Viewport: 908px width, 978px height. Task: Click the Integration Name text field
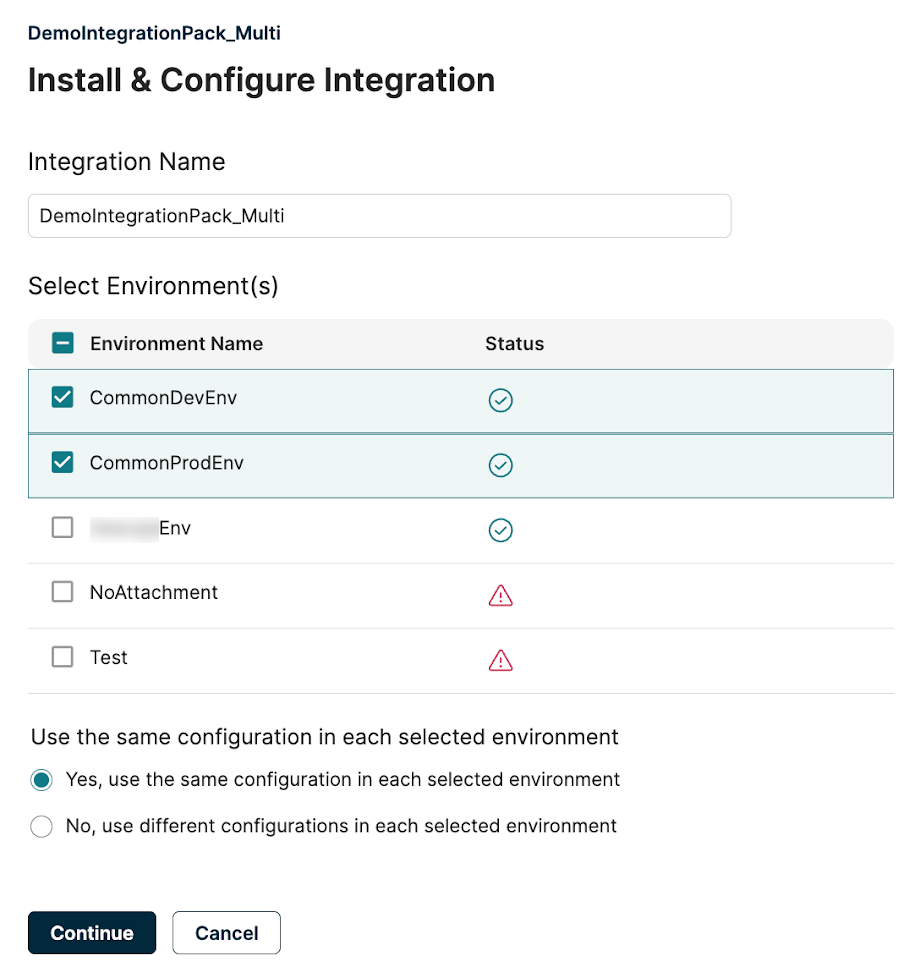[379, 216]
